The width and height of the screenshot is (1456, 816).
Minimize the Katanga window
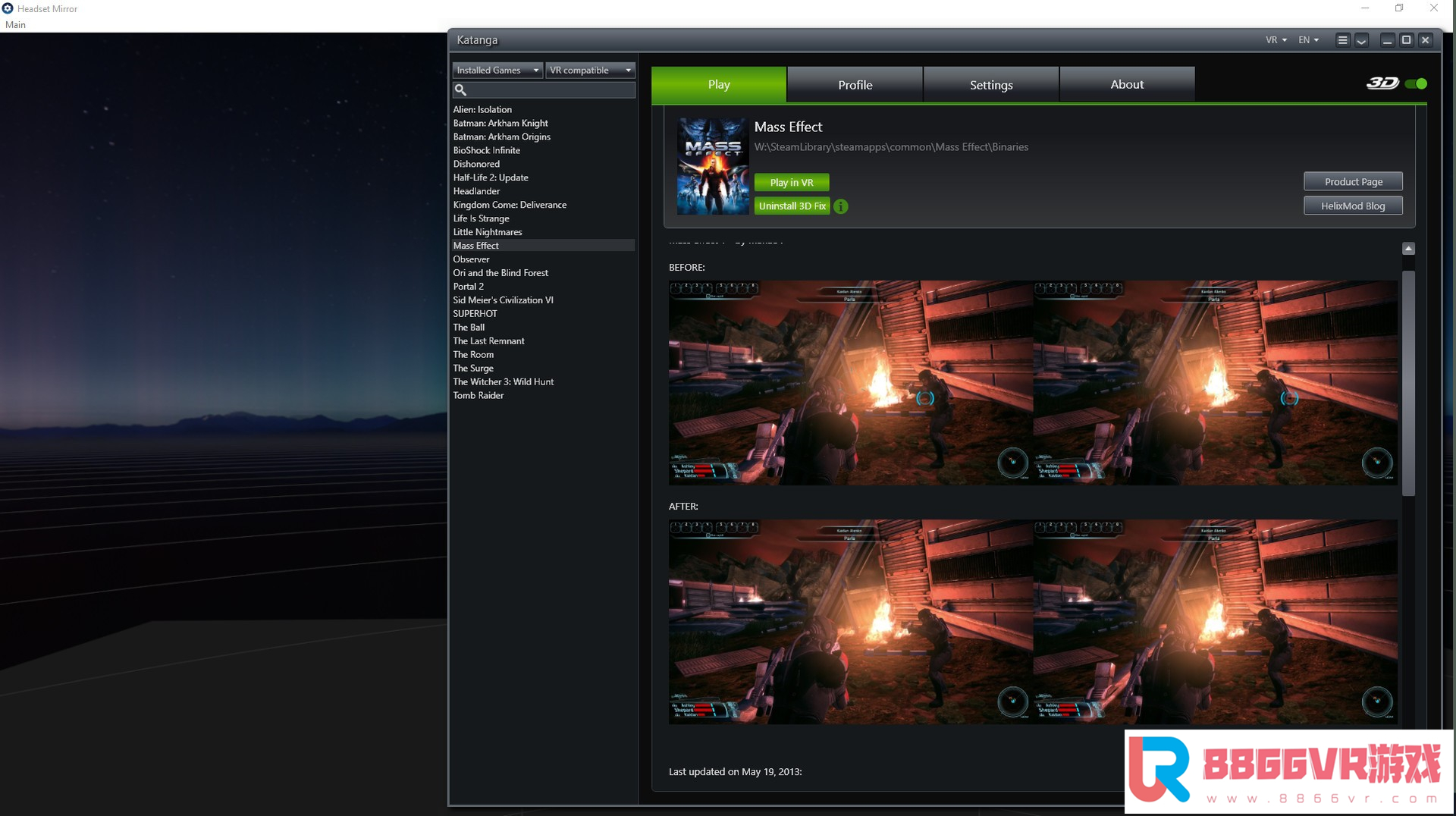click(x=1387, y=40)
